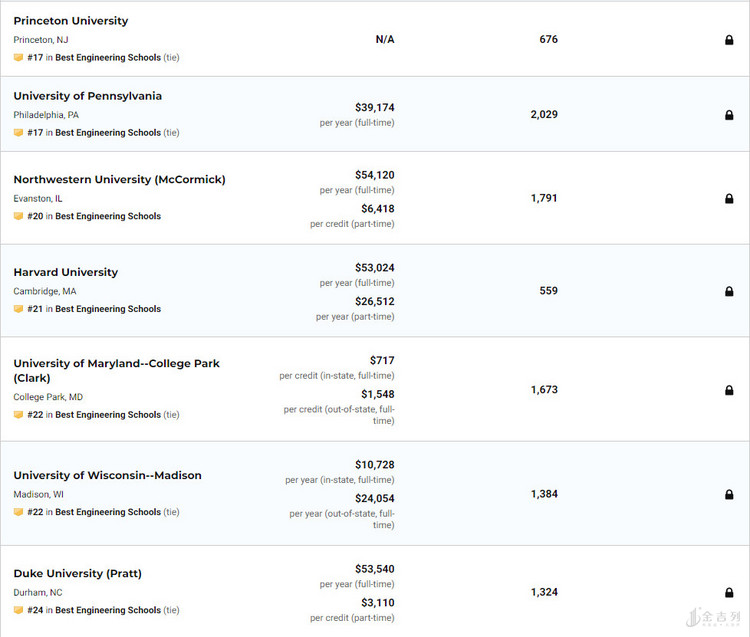The image size is (750, 637).
Task: Select the Harvard University title link
Action: pos(65,272)
